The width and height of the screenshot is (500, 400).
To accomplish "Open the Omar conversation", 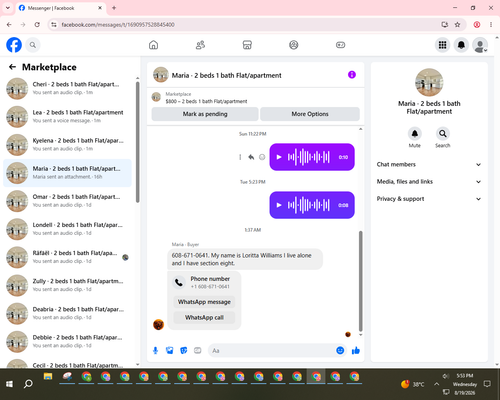I will (x=68, y=201).
